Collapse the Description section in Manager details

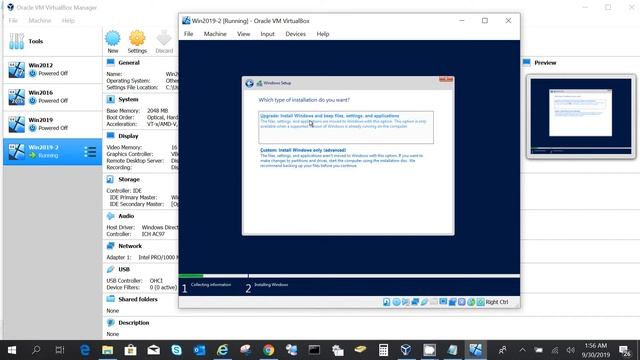click(133, 322)
